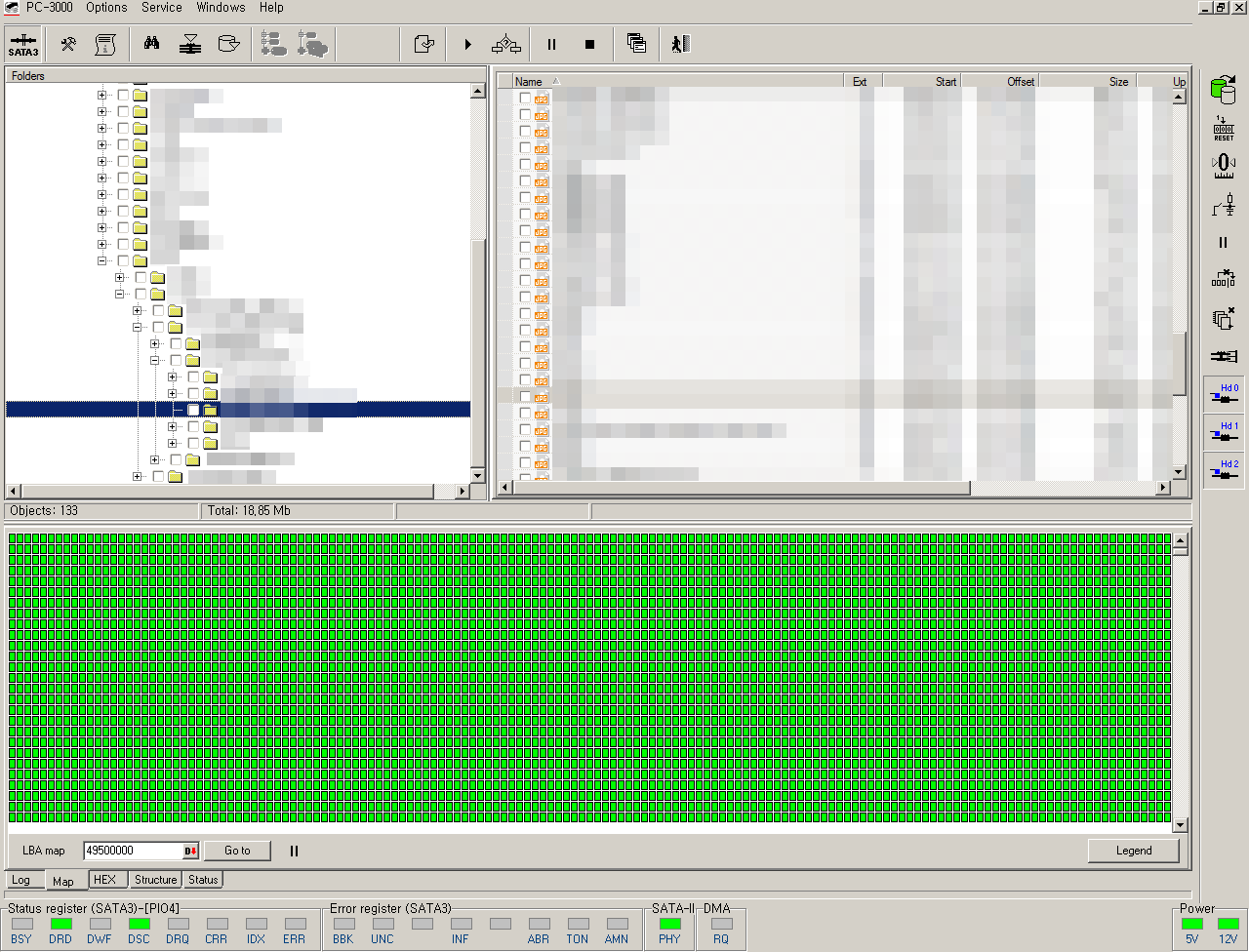Screen dimensions: 1249x952
Task: Toggle head Hd 2
Action: click(1224, 469)
